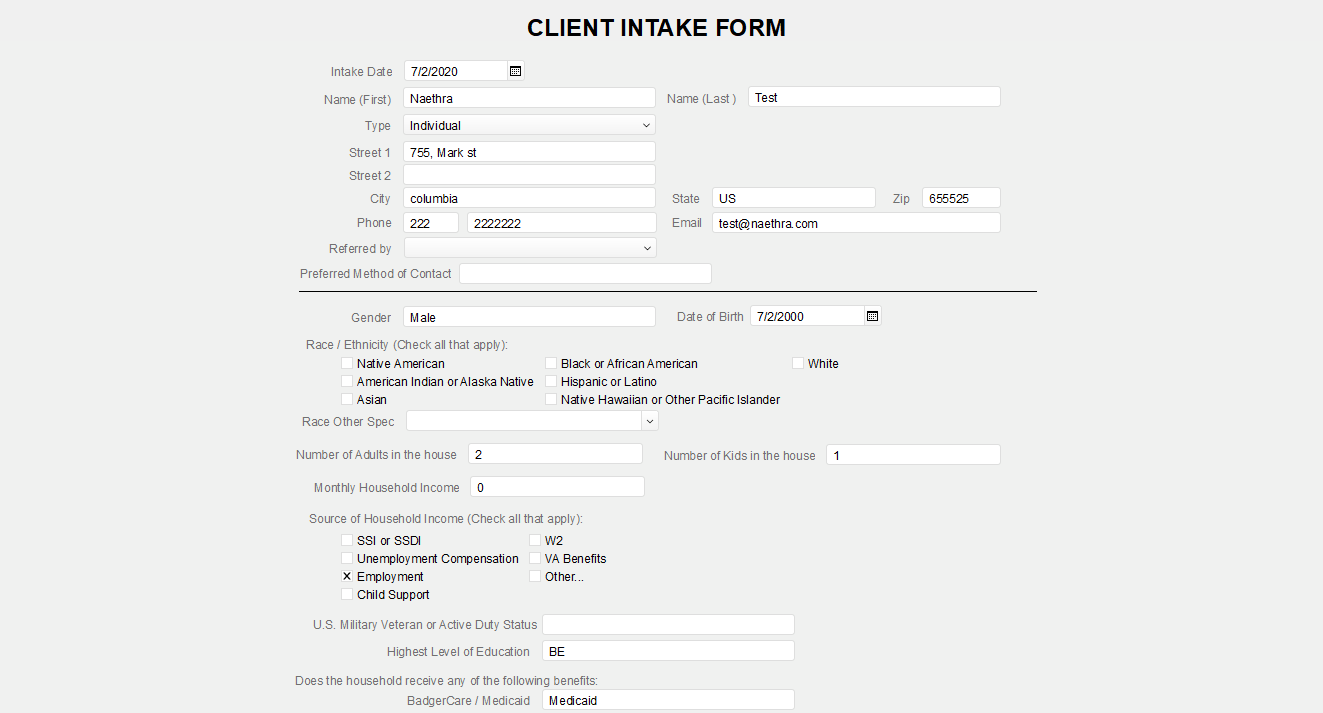This screenshot has height=713, width=1323.
Task: Click the Zip field showing 655525
Action: pyautogui.click(x=961, y=198)
